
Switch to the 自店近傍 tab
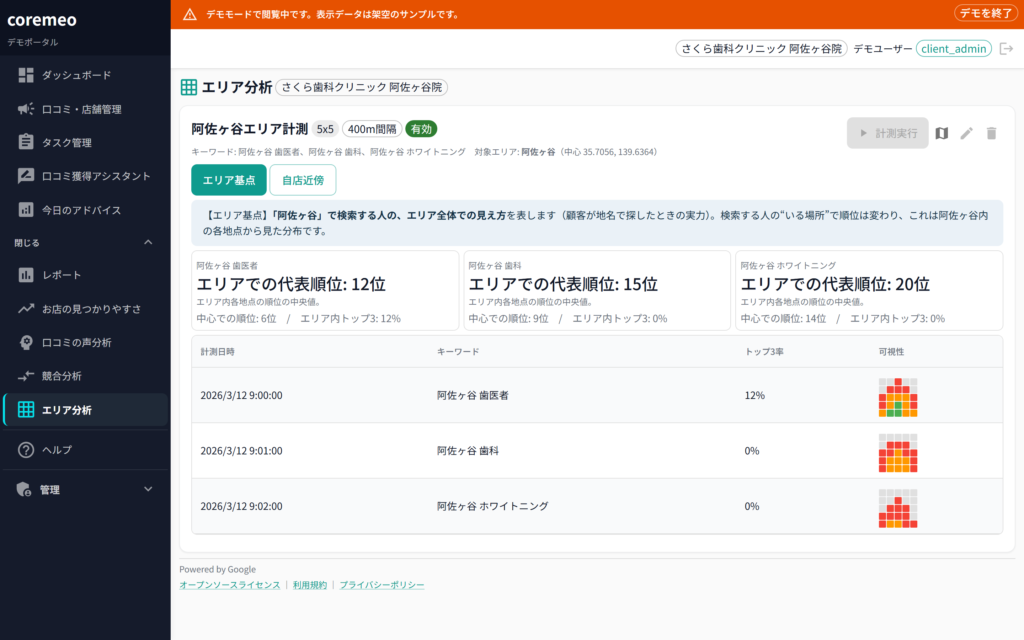(x=303, y=180)
